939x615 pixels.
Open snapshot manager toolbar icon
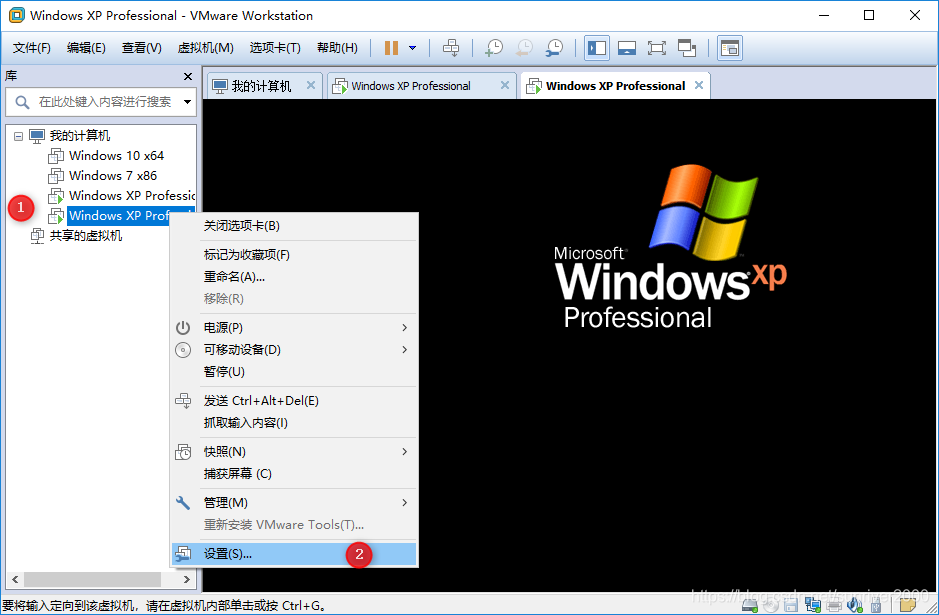(554, 48)
